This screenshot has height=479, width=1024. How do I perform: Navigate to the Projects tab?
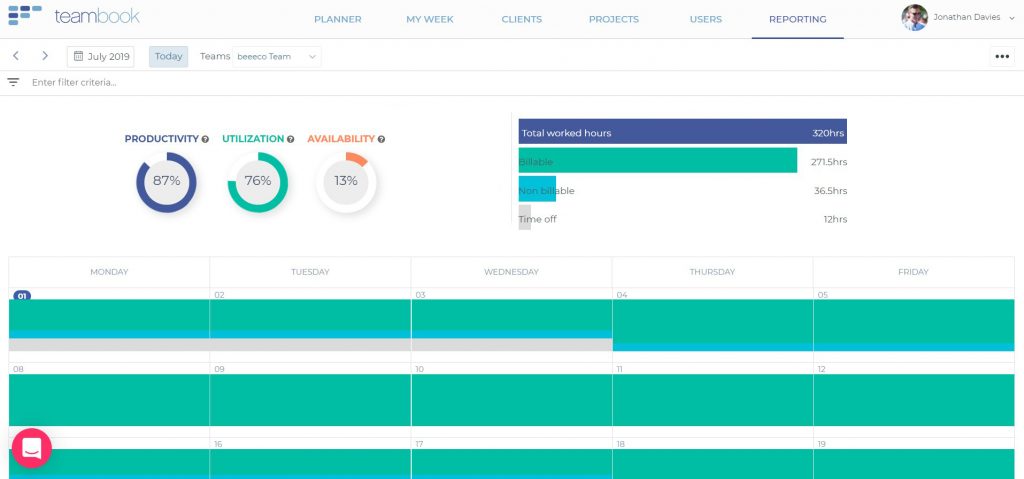pos(613,19)
